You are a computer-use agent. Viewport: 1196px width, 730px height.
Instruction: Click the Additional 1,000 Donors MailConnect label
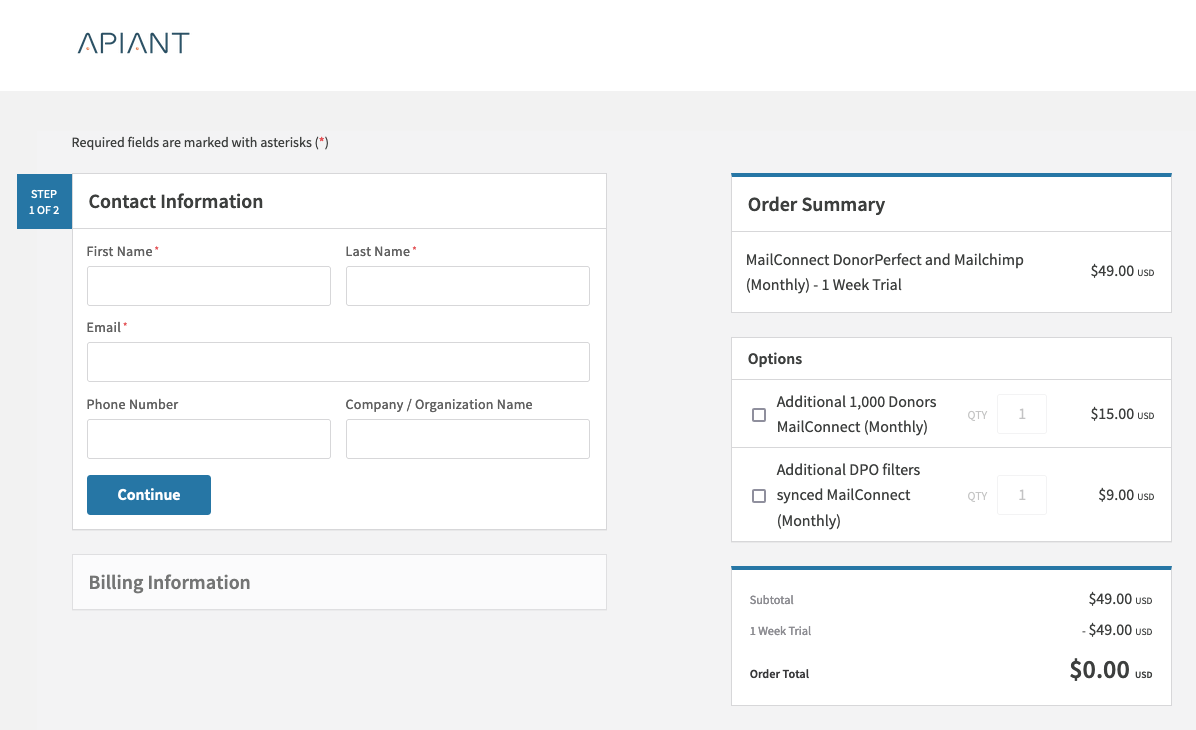coord(856,414)
